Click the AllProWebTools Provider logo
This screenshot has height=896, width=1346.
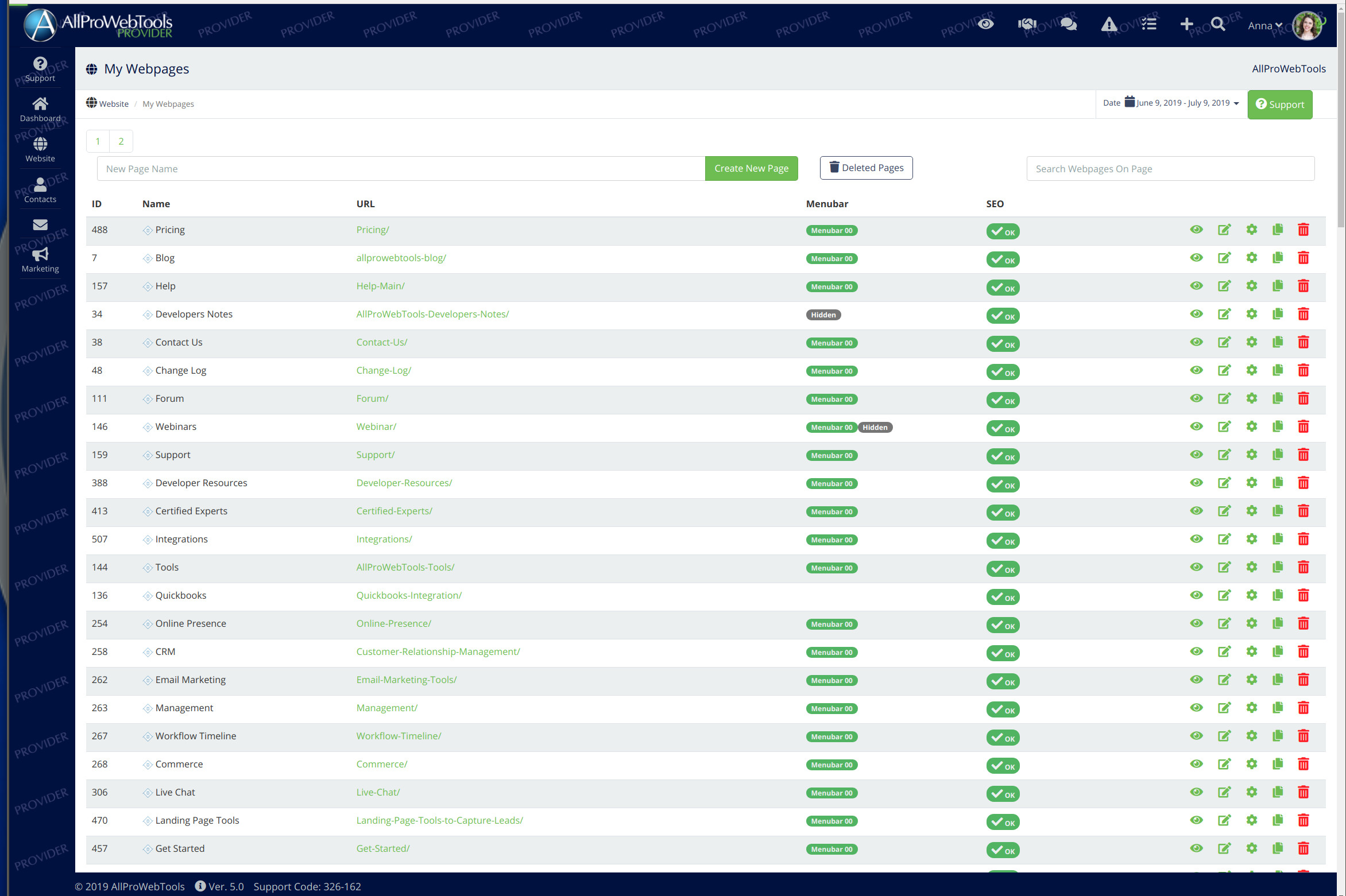click(x=98, y=25)
